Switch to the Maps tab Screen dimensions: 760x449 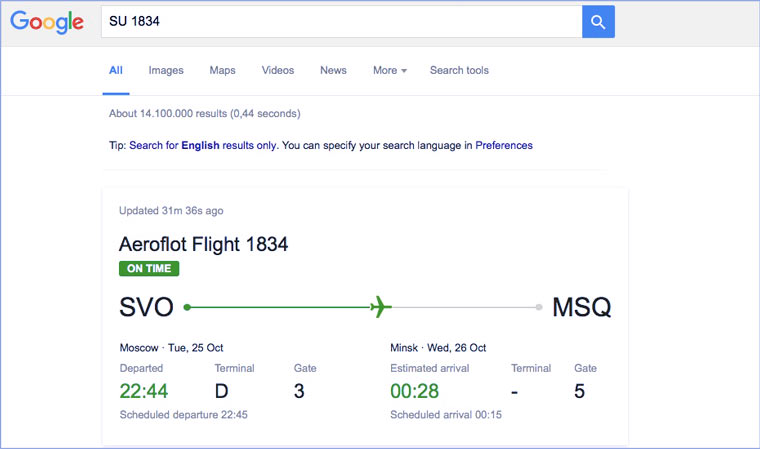[222, 70]
